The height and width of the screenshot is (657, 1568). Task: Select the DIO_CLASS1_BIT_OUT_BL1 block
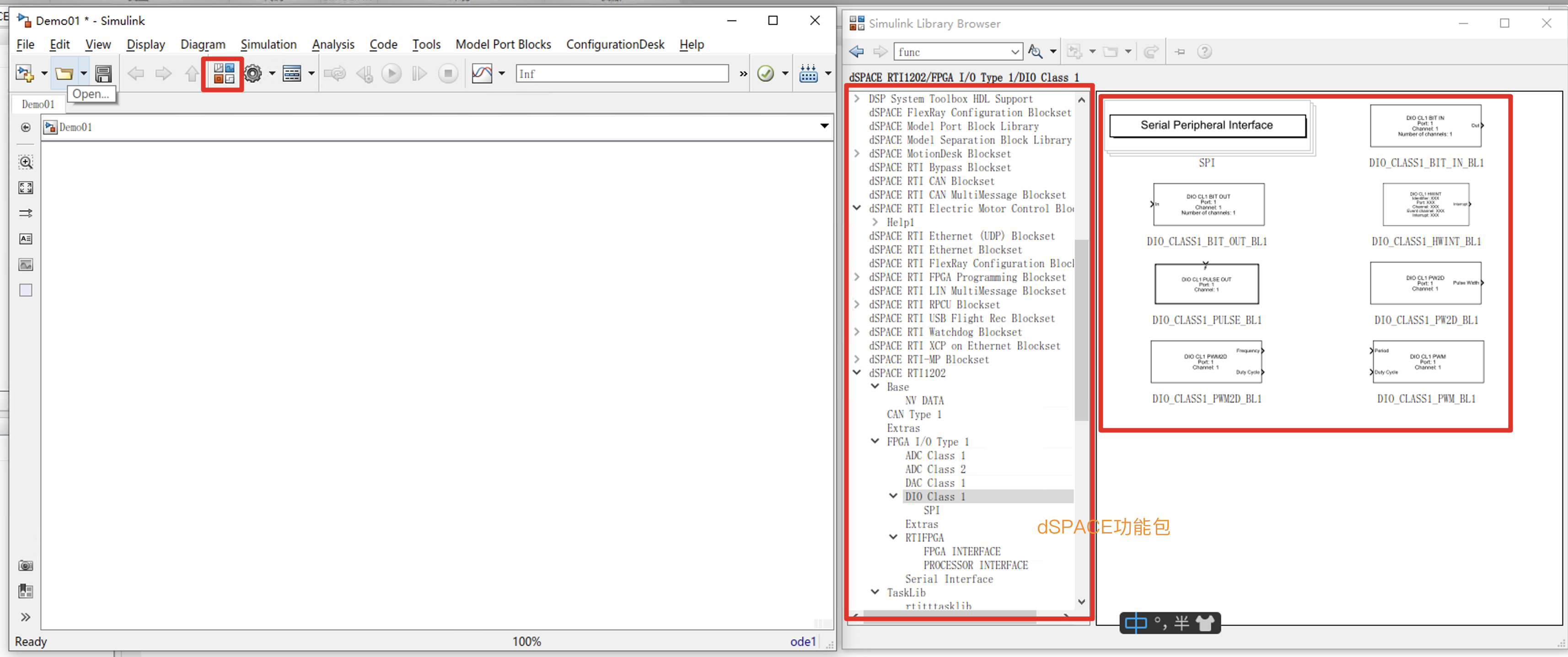(1208, 205)
